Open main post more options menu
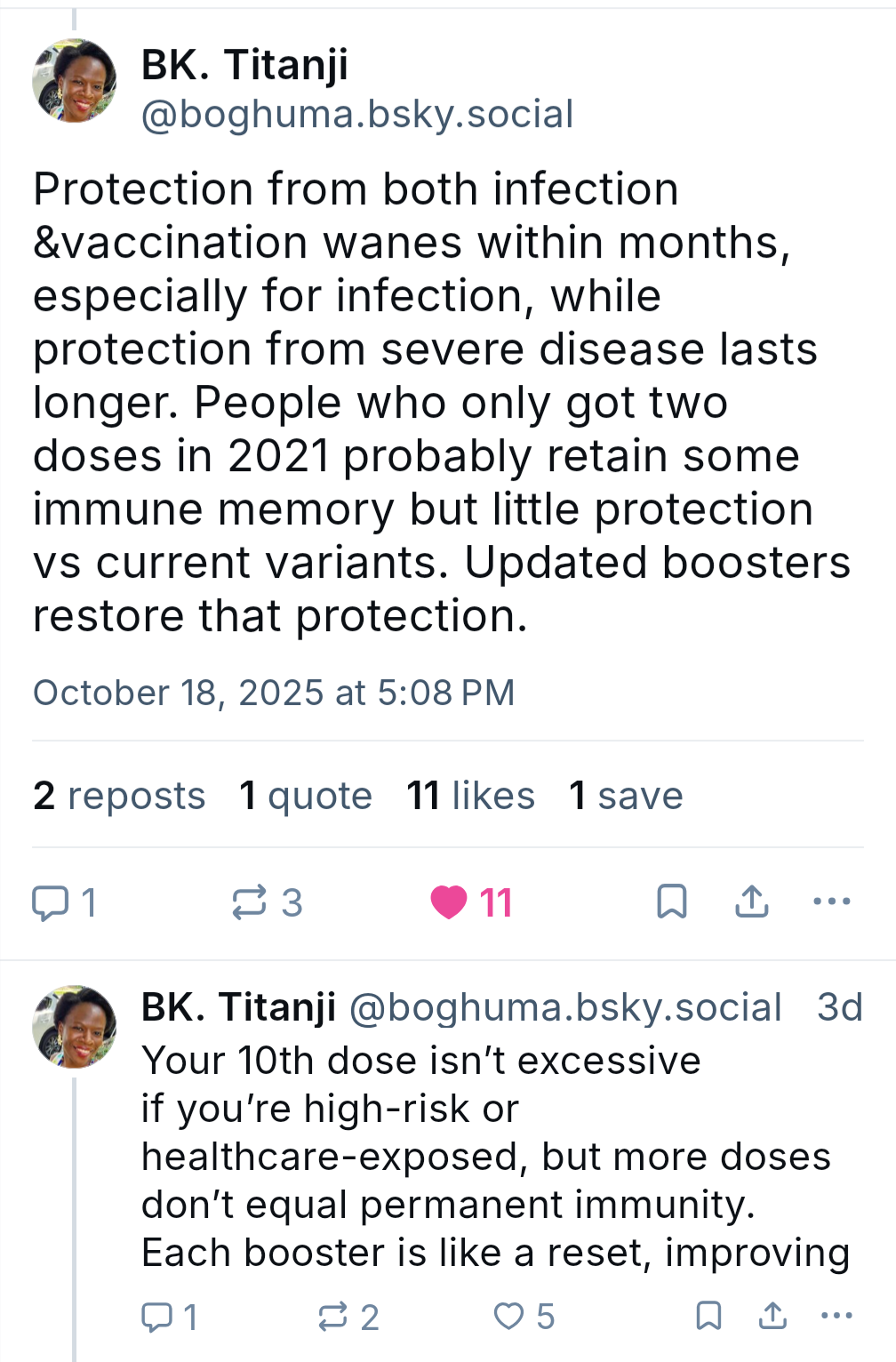Screen dimensions: 896x1362 [832, 902]
